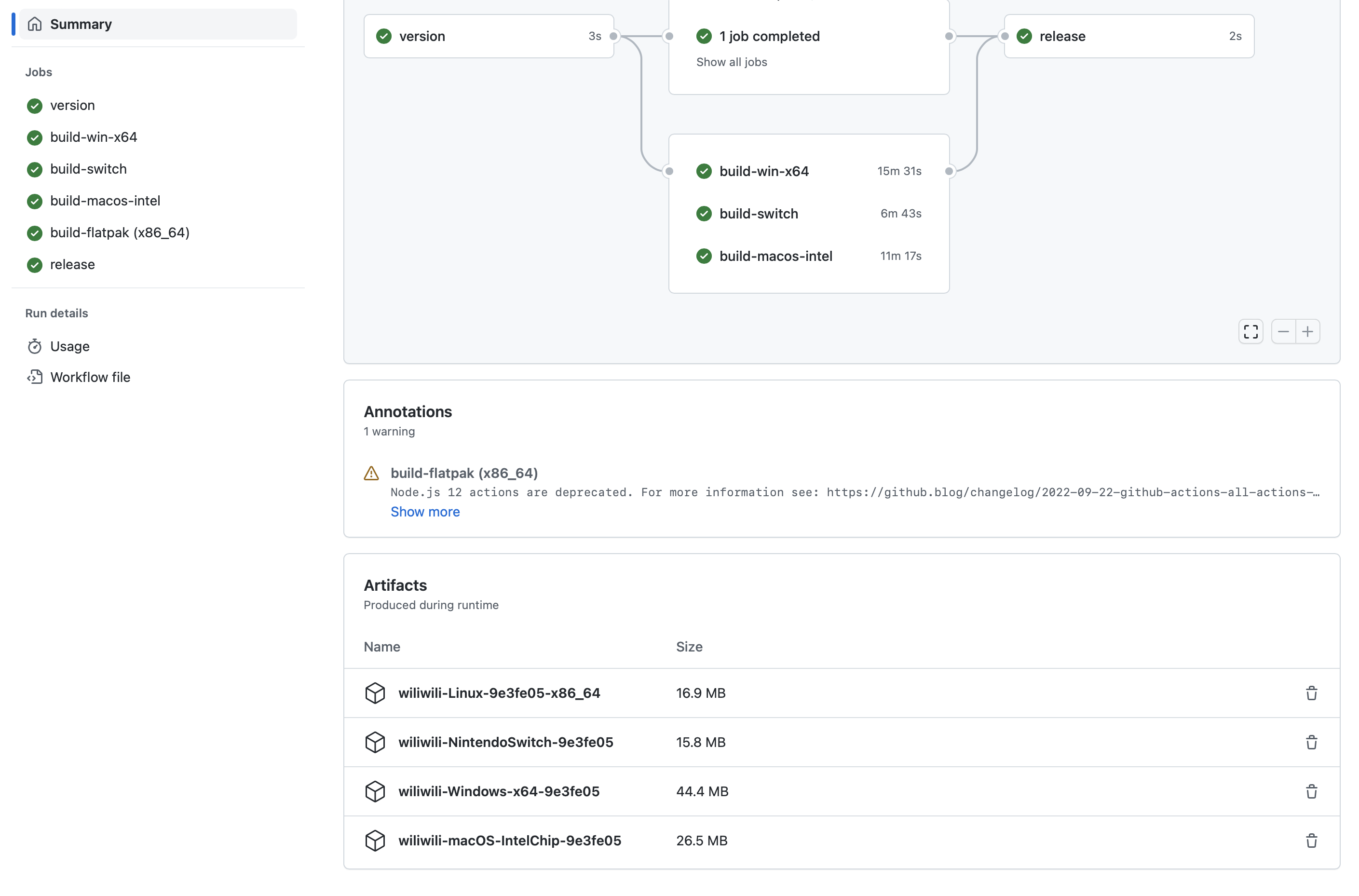Click the 44.4 MB size value

(x=702, y=791)
